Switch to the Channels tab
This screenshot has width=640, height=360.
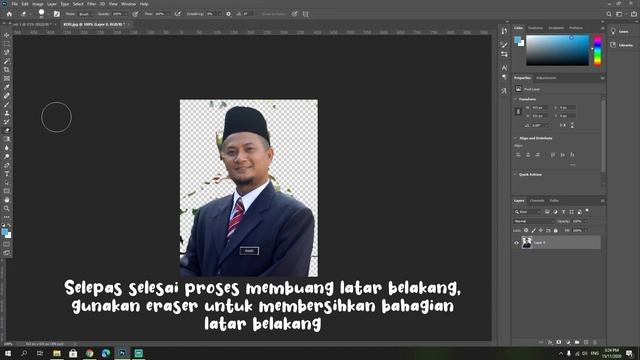point(537,201)
